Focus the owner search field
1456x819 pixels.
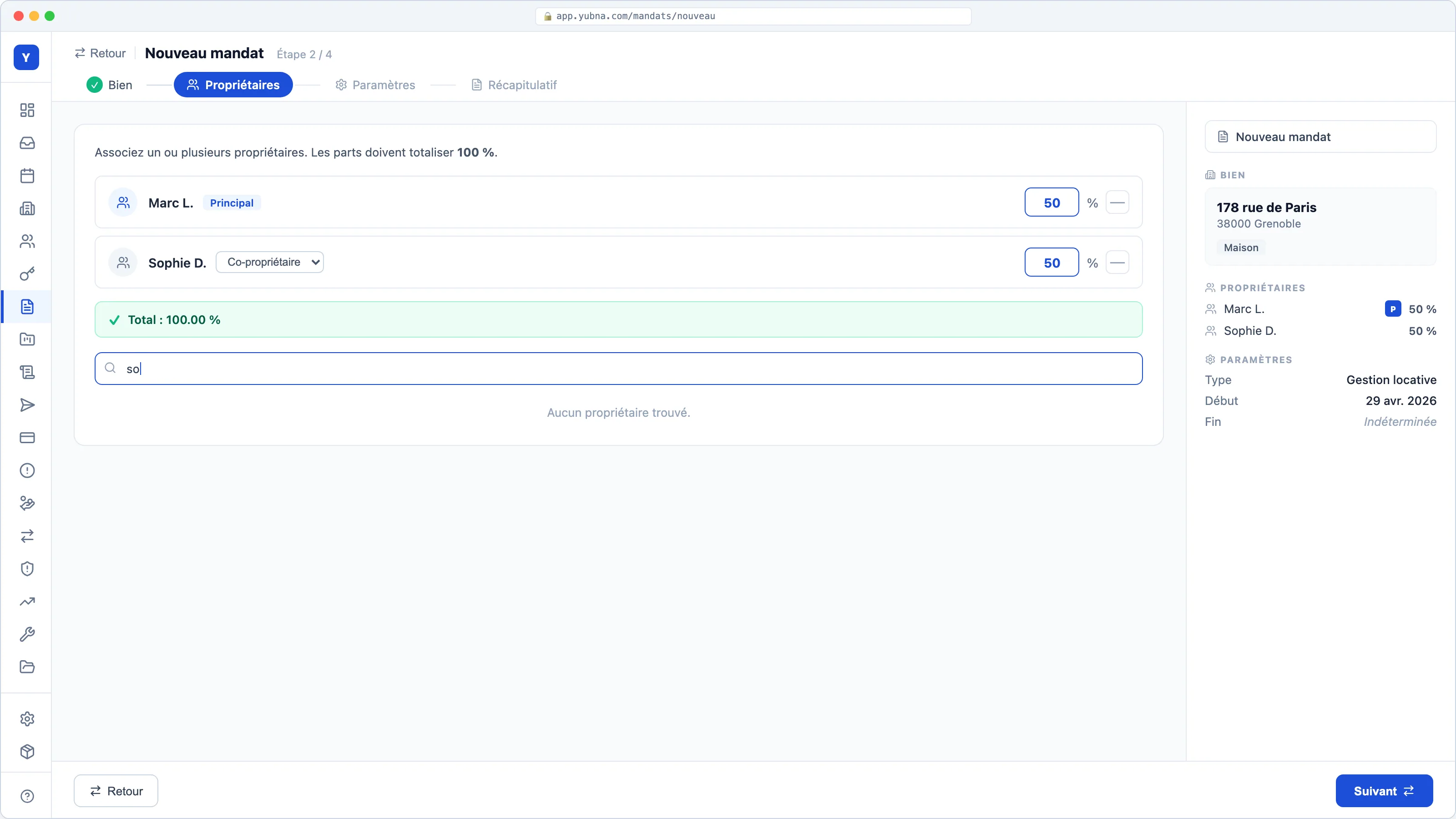(x=618, y=369)
